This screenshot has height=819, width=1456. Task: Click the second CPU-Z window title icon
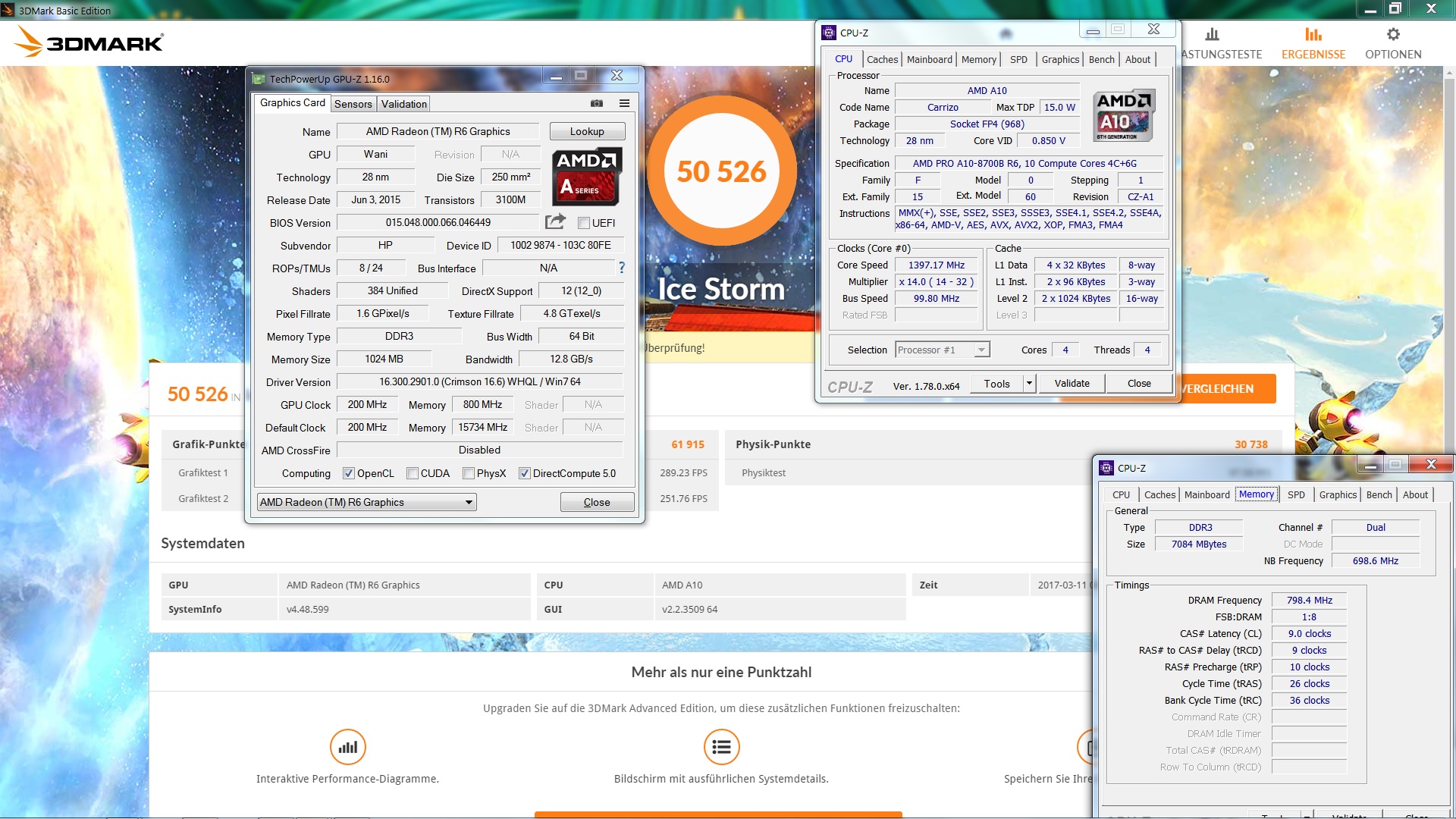pos(1106,468)
